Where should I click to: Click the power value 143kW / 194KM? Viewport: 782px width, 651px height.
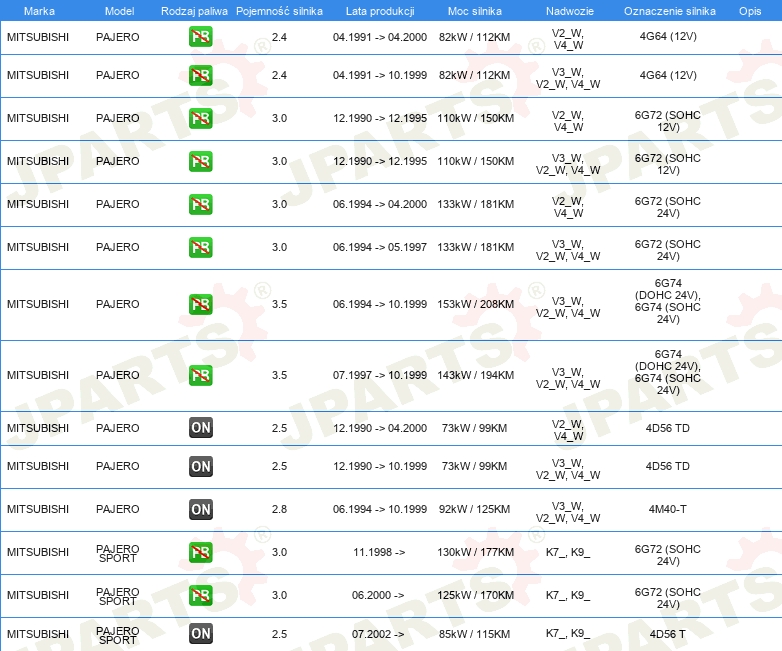475,375
